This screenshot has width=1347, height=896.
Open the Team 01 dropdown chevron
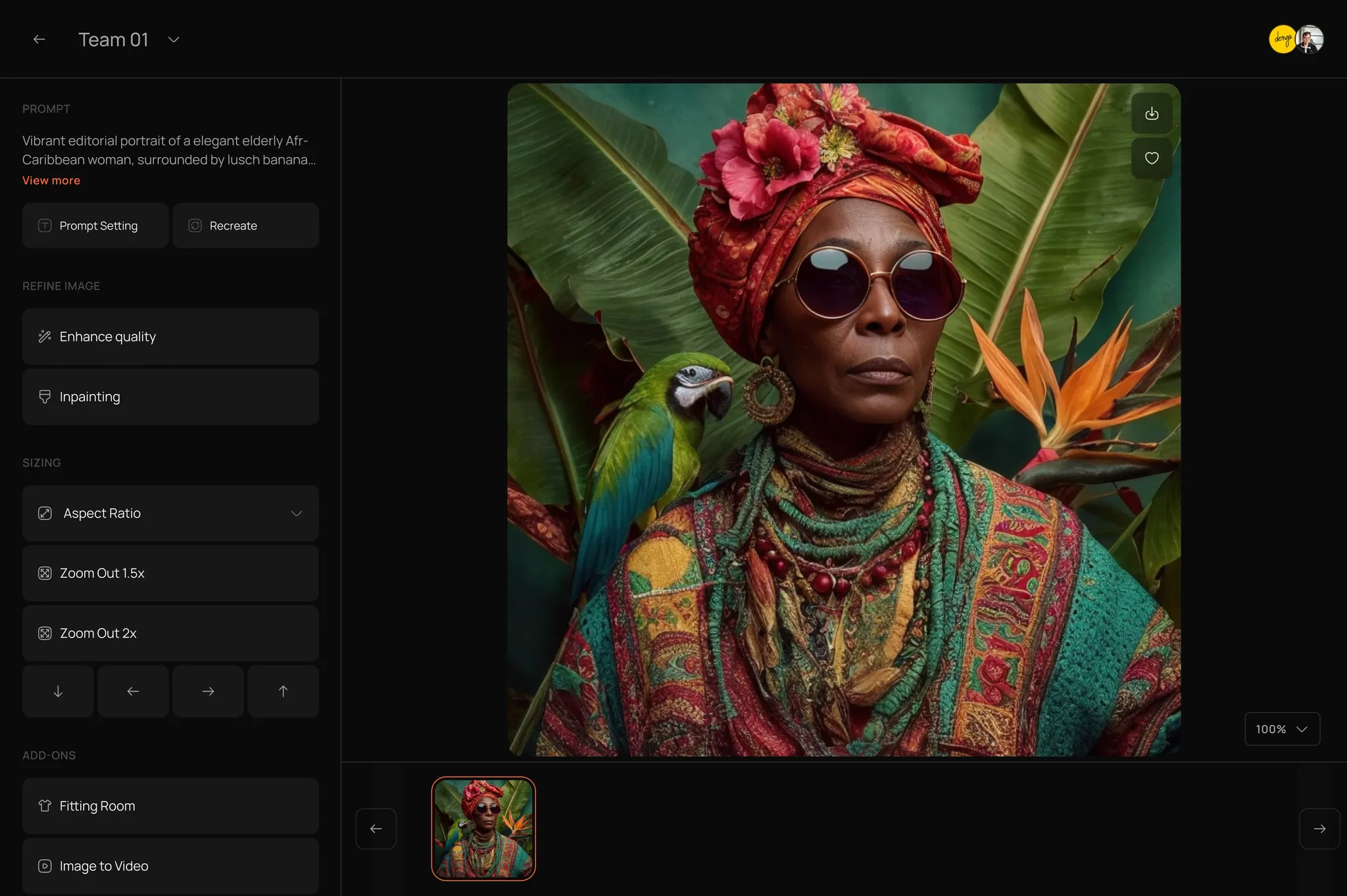174,39
